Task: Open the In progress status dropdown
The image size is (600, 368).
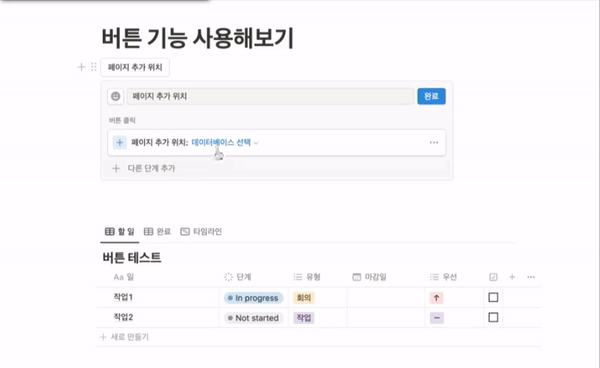Action: (253, 298)
